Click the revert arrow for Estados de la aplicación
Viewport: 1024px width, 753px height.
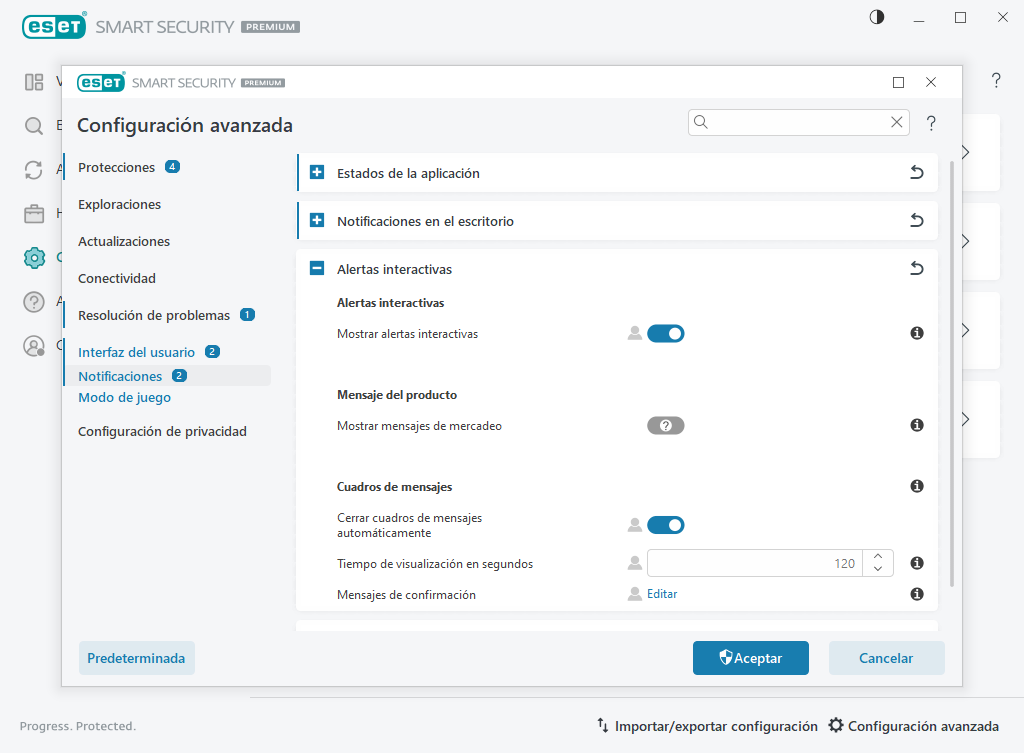coord(916,173)
